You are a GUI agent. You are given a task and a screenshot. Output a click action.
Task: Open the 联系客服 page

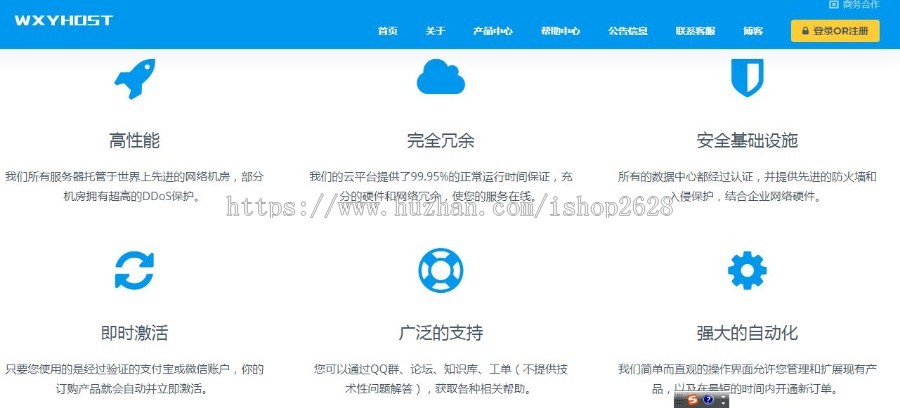696,31
